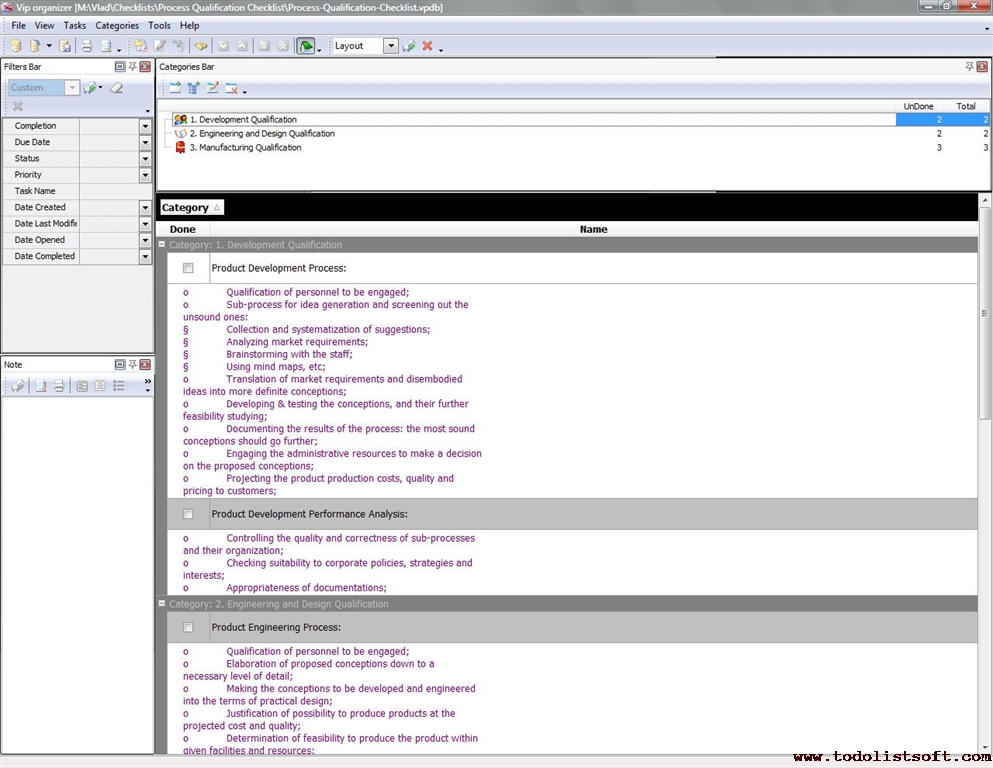This screenshot has height=768, width=993.
Task: Click the bullet list icon in Note panel
Action: tap(118, 386)
